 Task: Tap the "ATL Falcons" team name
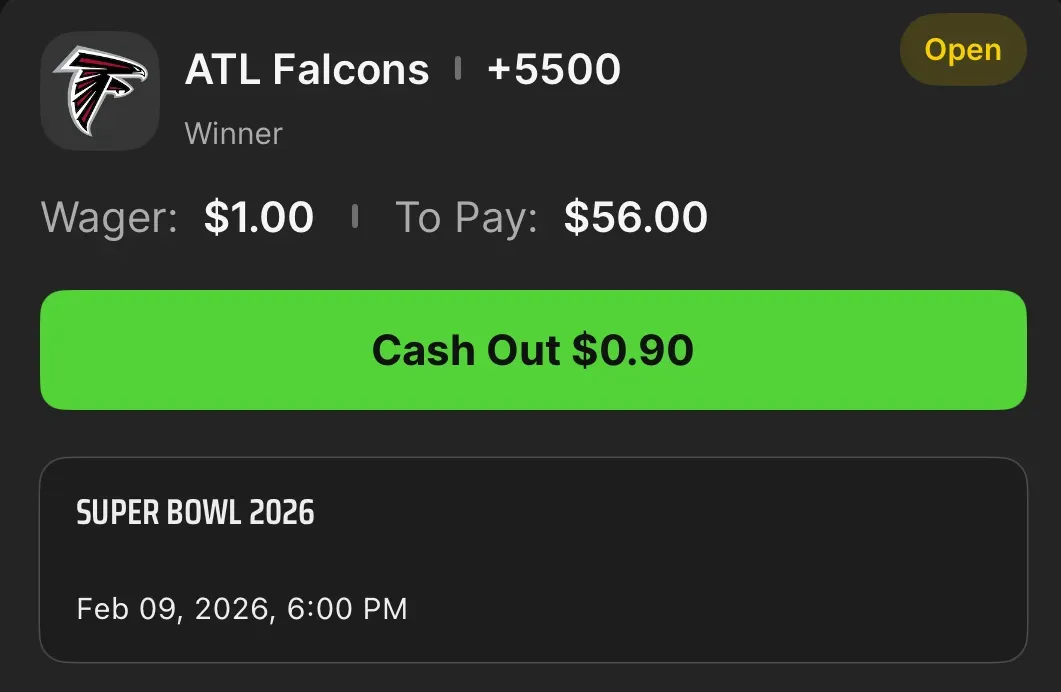tap(307, 70)
